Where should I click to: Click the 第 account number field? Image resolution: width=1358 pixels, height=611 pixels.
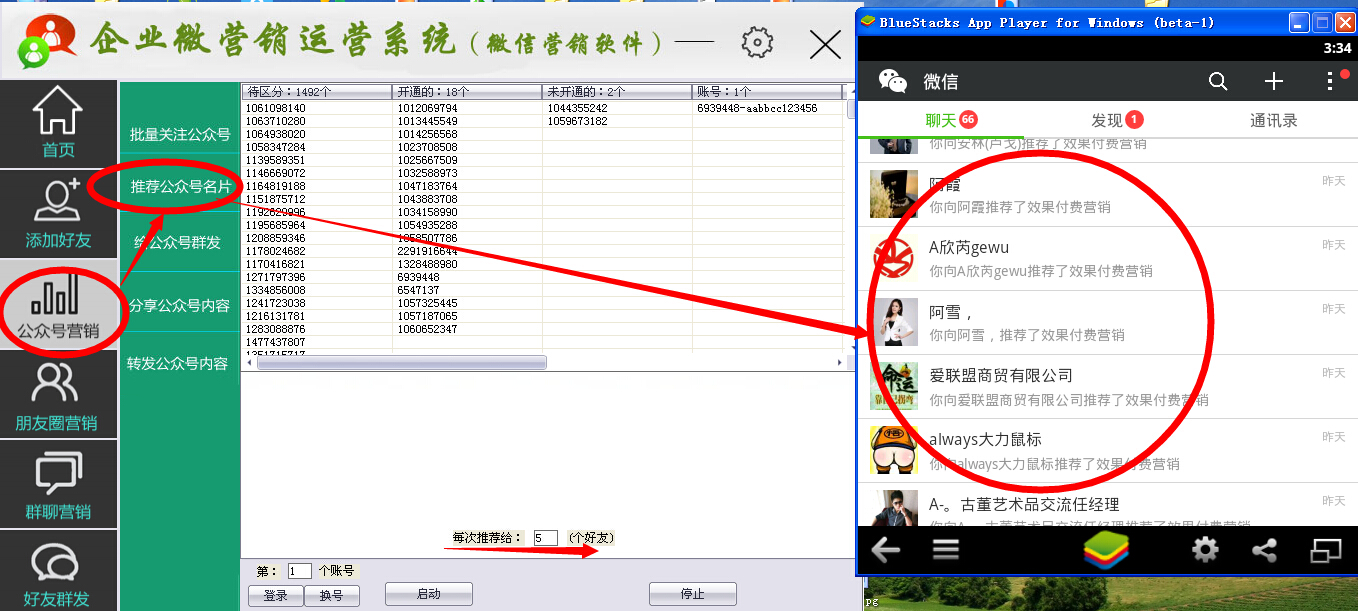[299, 571]
